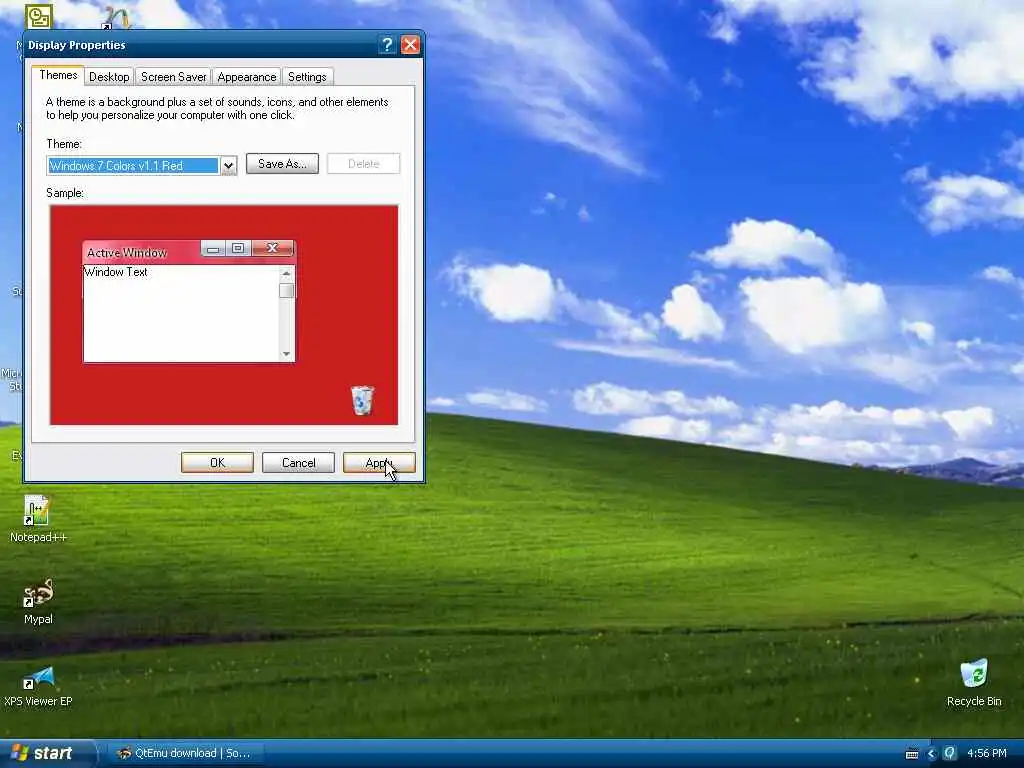Click the red theme sample preview
Screen dimensions: 1024x768
[x=224, y=315]
